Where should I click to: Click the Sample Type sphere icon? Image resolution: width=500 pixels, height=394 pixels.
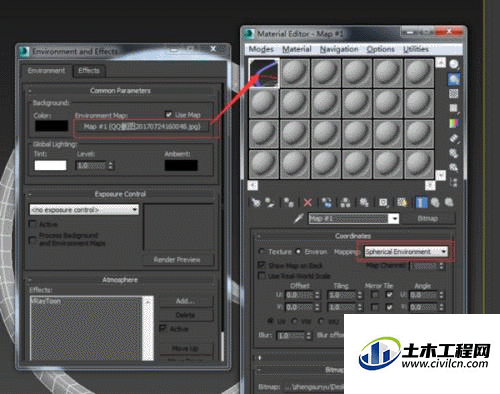pyautogui.click(x=454, y=64)
